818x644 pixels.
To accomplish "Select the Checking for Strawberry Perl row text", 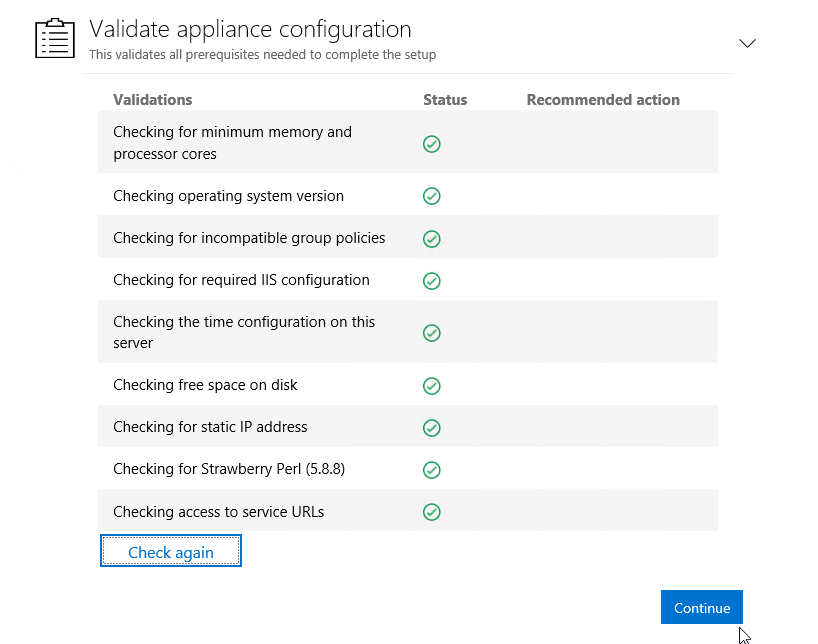I will [x=229, y=469].
